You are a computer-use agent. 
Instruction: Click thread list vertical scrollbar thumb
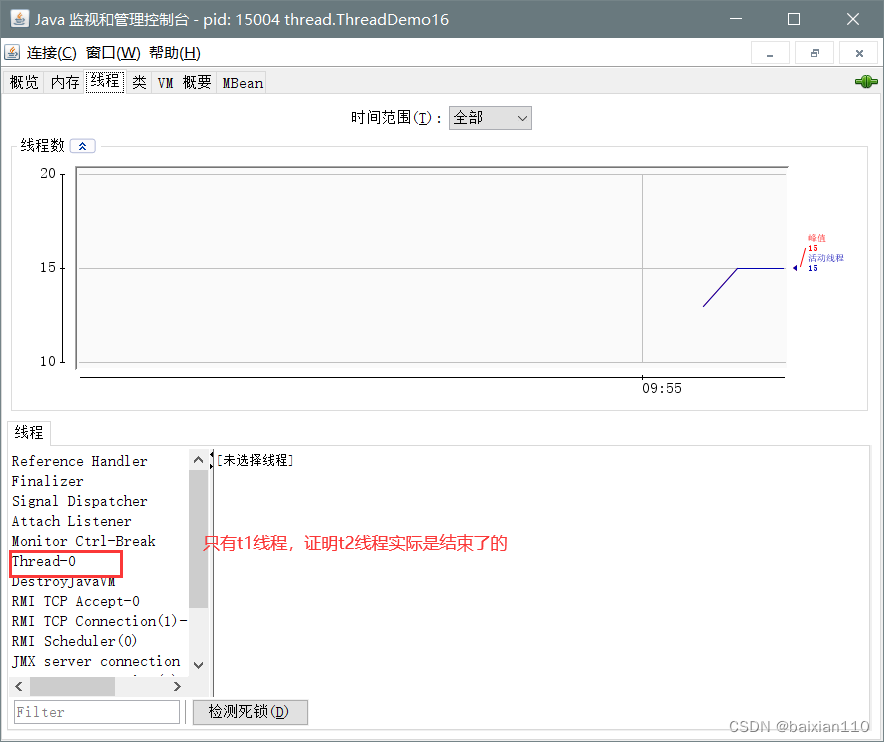pos(198,539)
